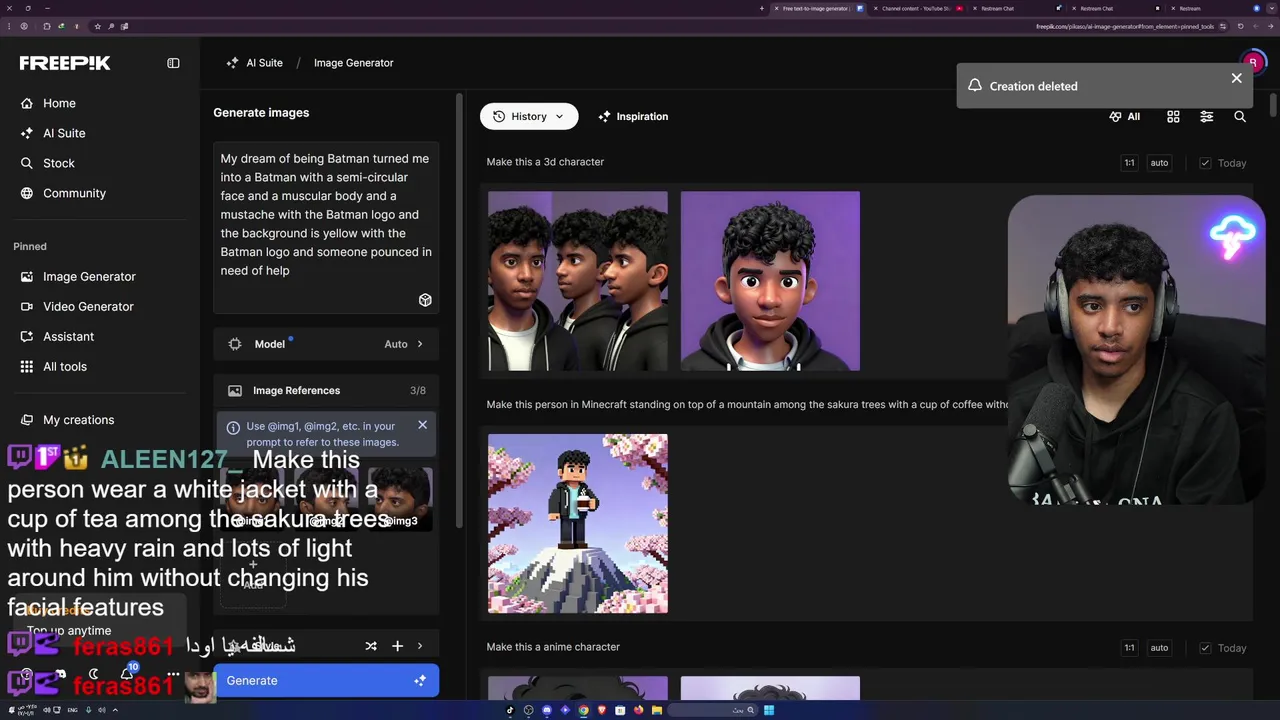Collapse the Freepik sidebar panel icon
Screen dimensions: 1280x720
tap(173, 63)
